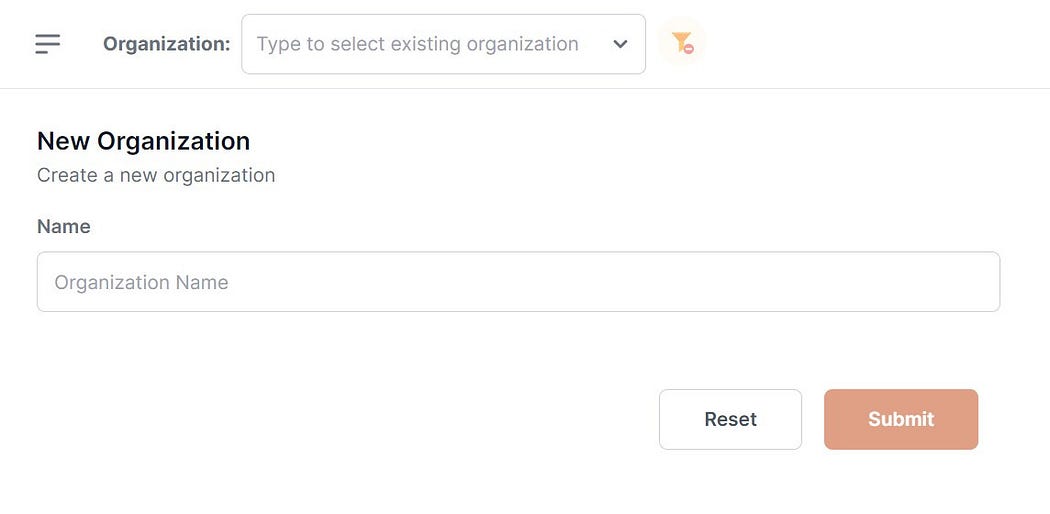
Task: Click the 'Create a new organization' subtitle
Action: (156, 175)
